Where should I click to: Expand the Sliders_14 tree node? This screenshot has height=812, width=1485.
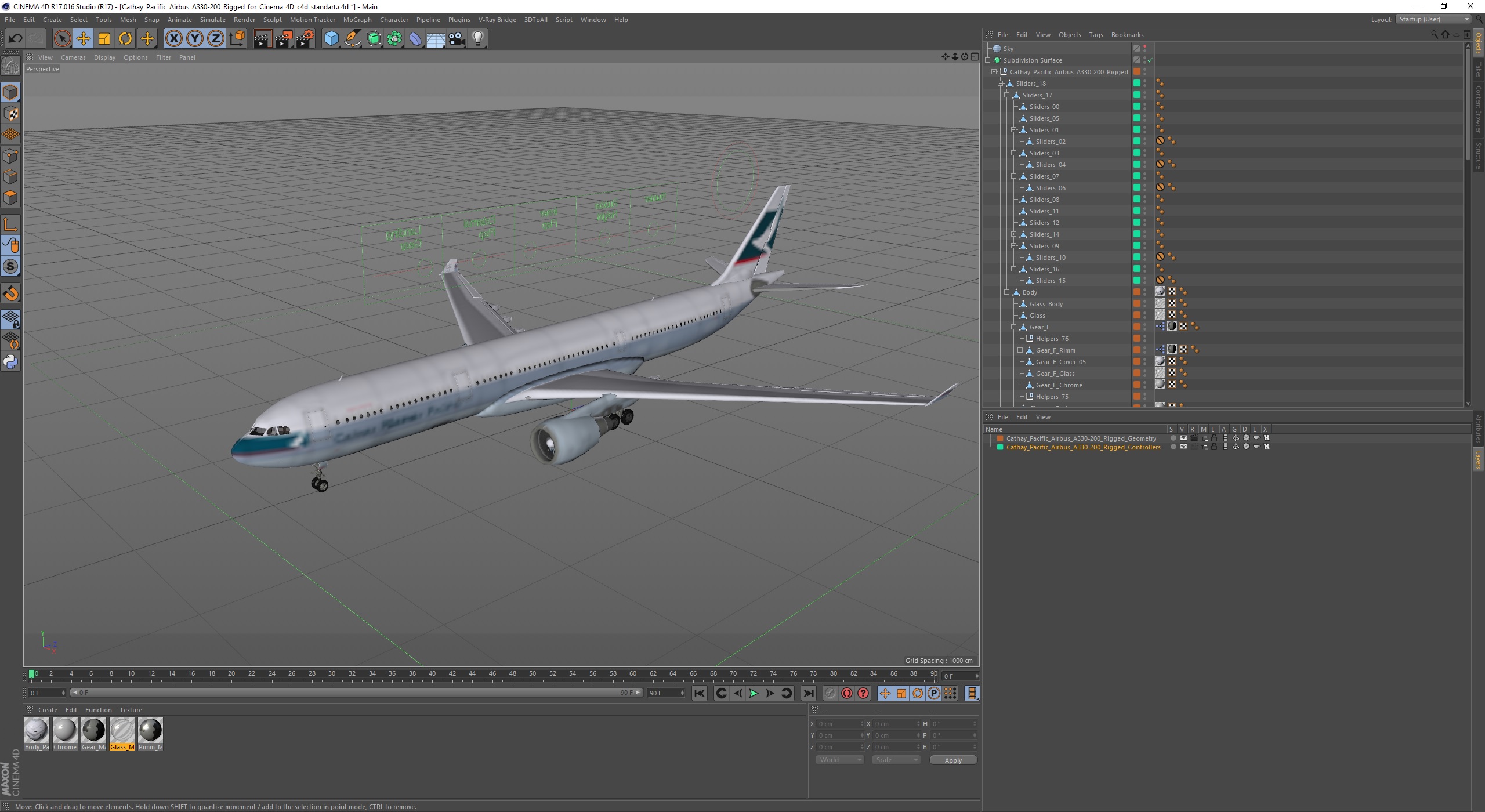(1014, 234)
